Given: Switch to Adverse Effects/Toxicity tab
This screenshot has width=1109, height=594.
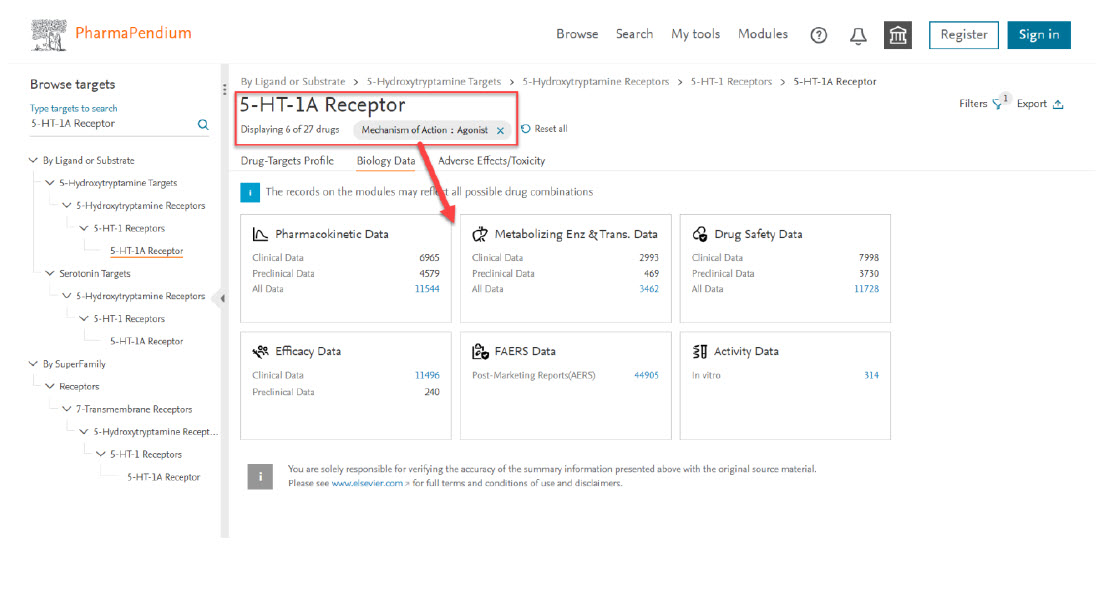Looking at the screenshot, I should pos(491,160).
